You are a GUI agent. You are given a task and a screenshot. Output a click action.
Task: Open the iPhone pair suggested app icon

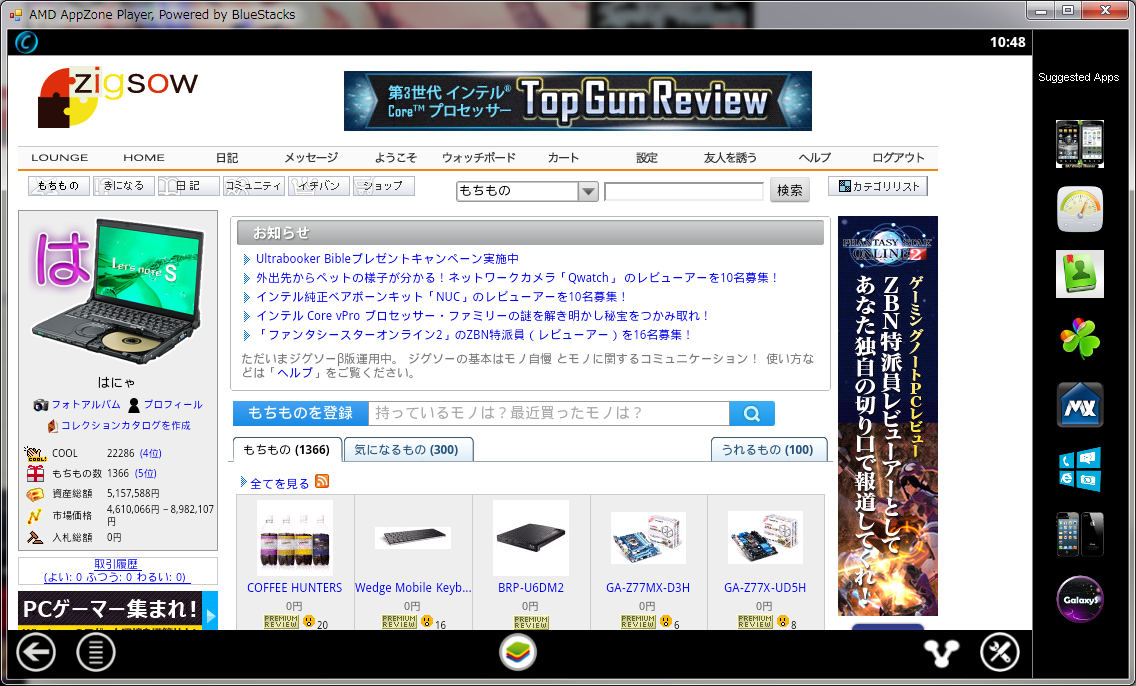coord(1079,534)
